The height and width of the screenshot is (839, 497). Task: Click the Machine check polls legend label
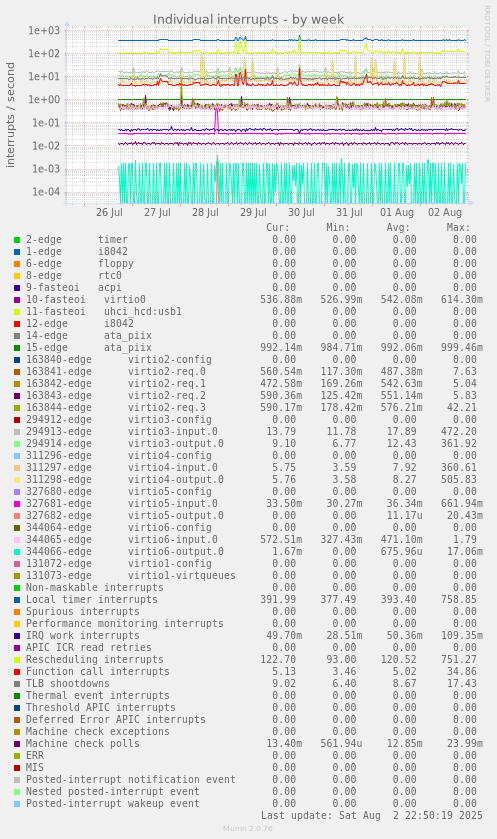[83, 744]
